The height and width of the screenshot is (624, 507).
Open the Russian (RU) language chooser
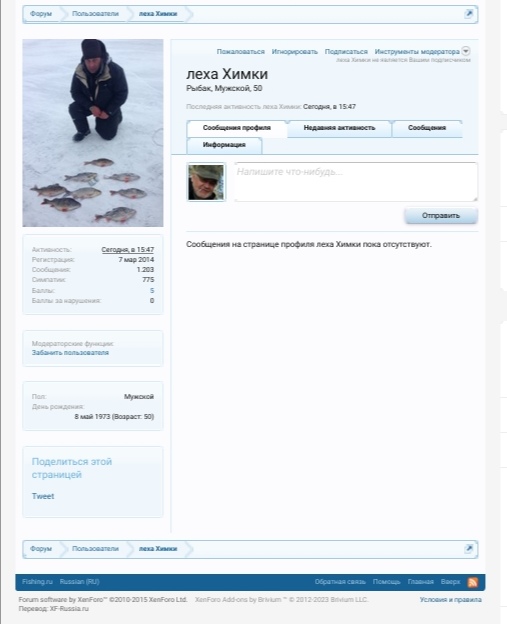[80, 582]
